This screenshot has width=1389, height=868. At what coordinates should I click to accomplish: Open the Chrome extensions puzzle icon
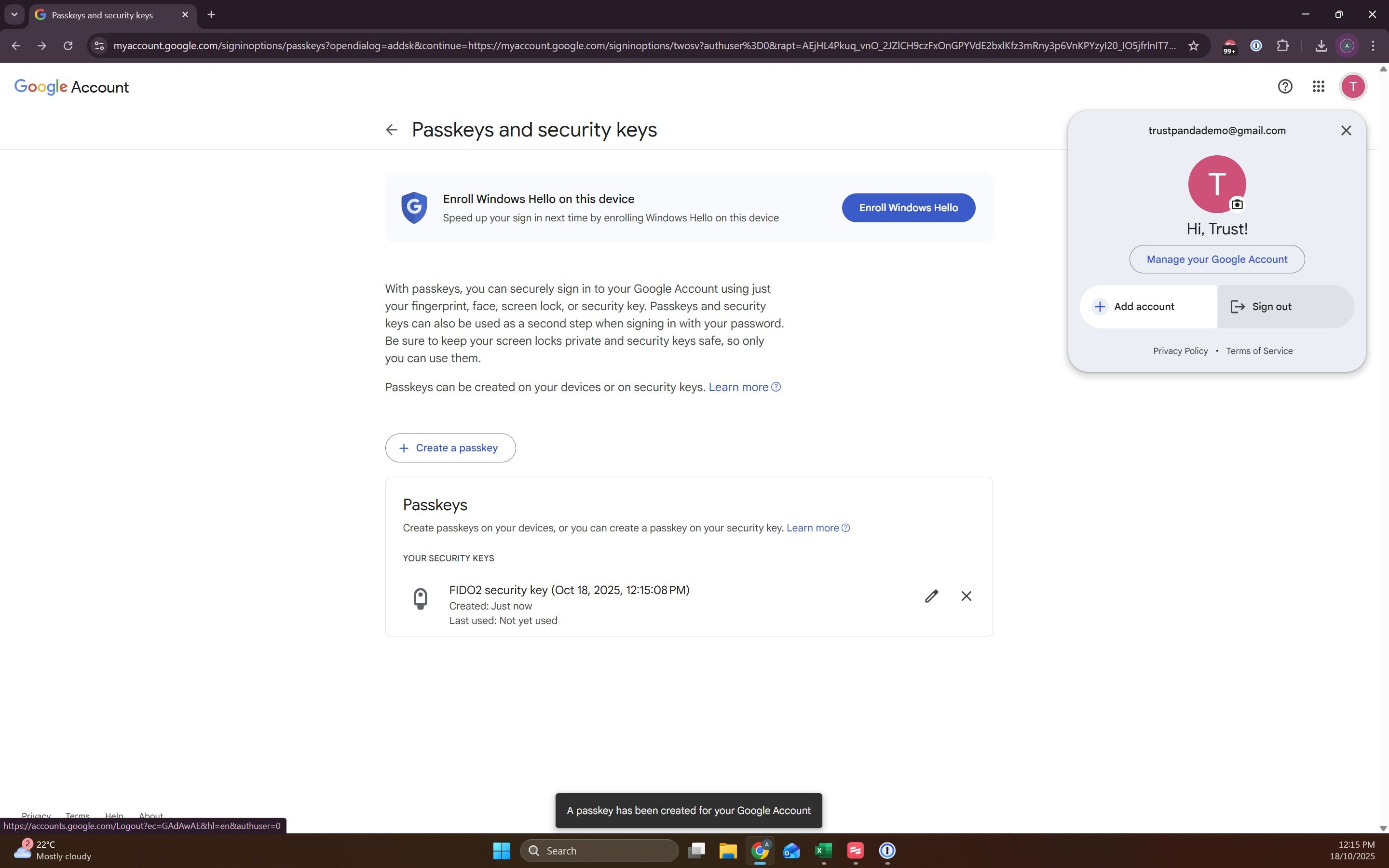1282,45
